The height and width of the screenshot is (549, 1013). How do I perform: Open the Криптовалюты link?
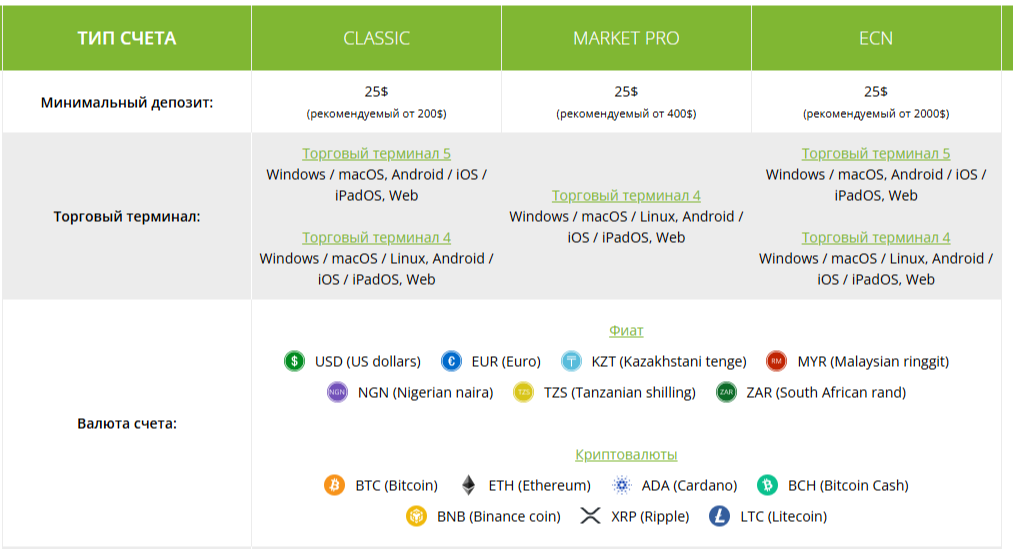(x=626, y=454)
